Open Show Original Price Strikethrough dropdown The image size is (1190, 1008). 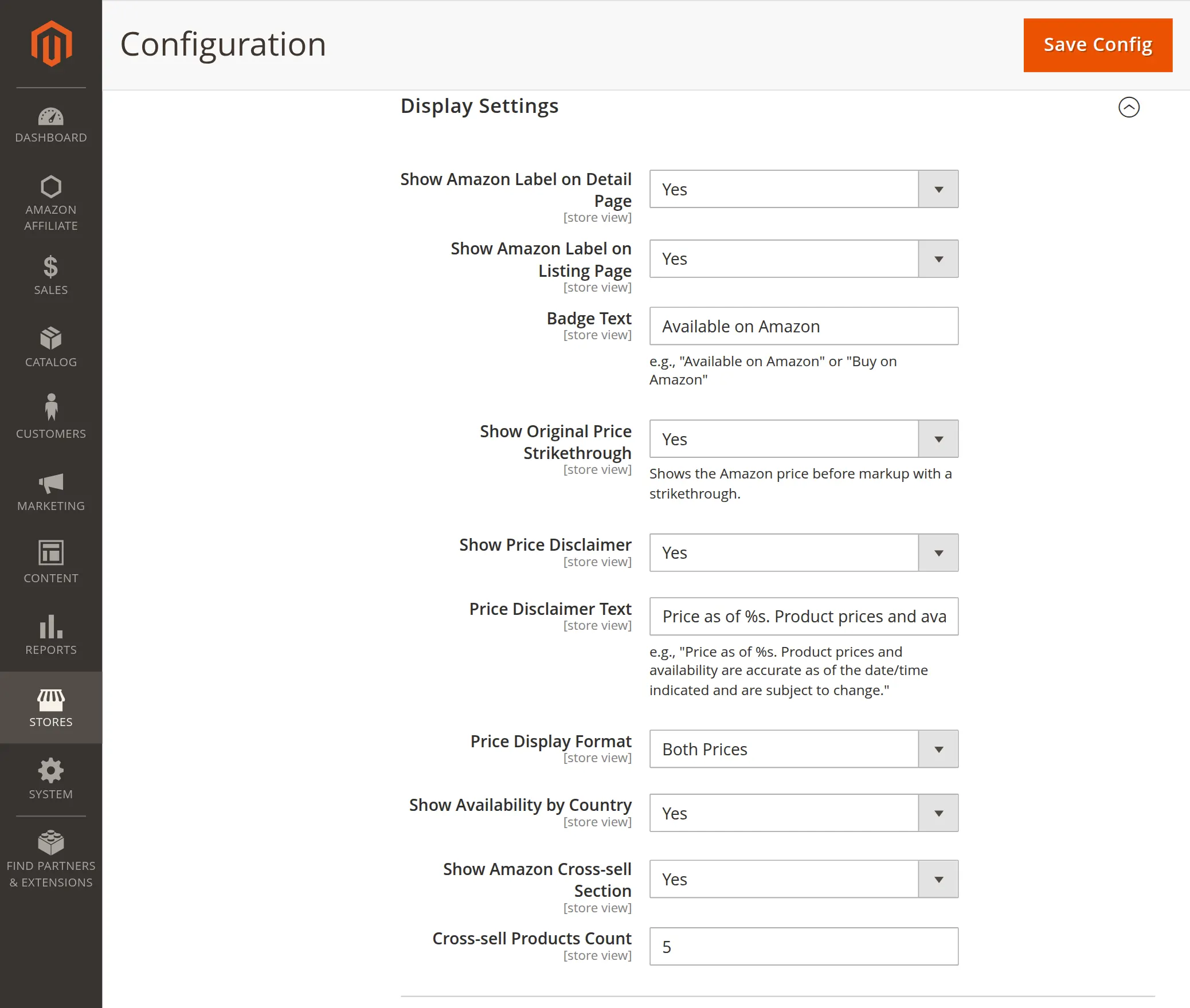[x=804, y=439]
